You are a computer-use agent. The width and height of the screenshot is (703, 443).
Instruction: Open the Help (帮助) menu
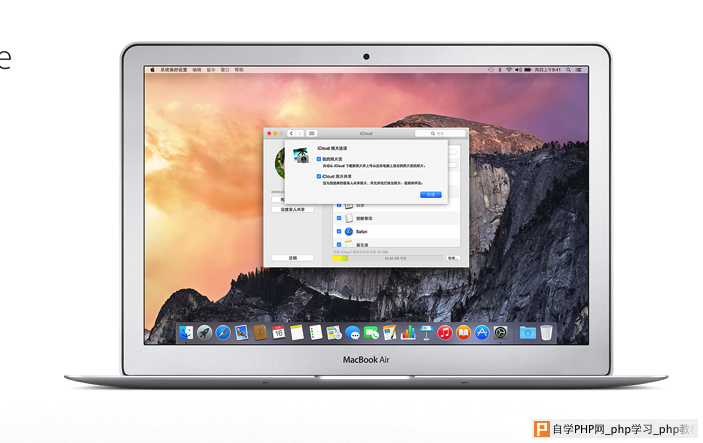(x=239, y=70)
